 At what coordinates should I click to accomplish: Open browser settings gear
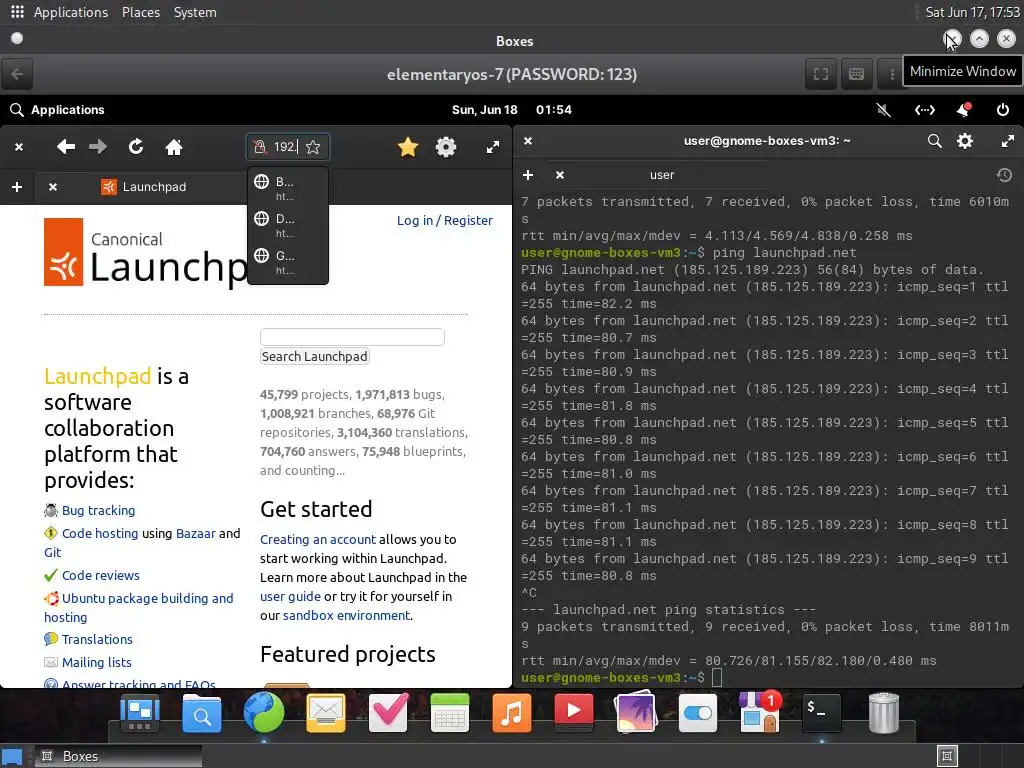click(446, 147)
